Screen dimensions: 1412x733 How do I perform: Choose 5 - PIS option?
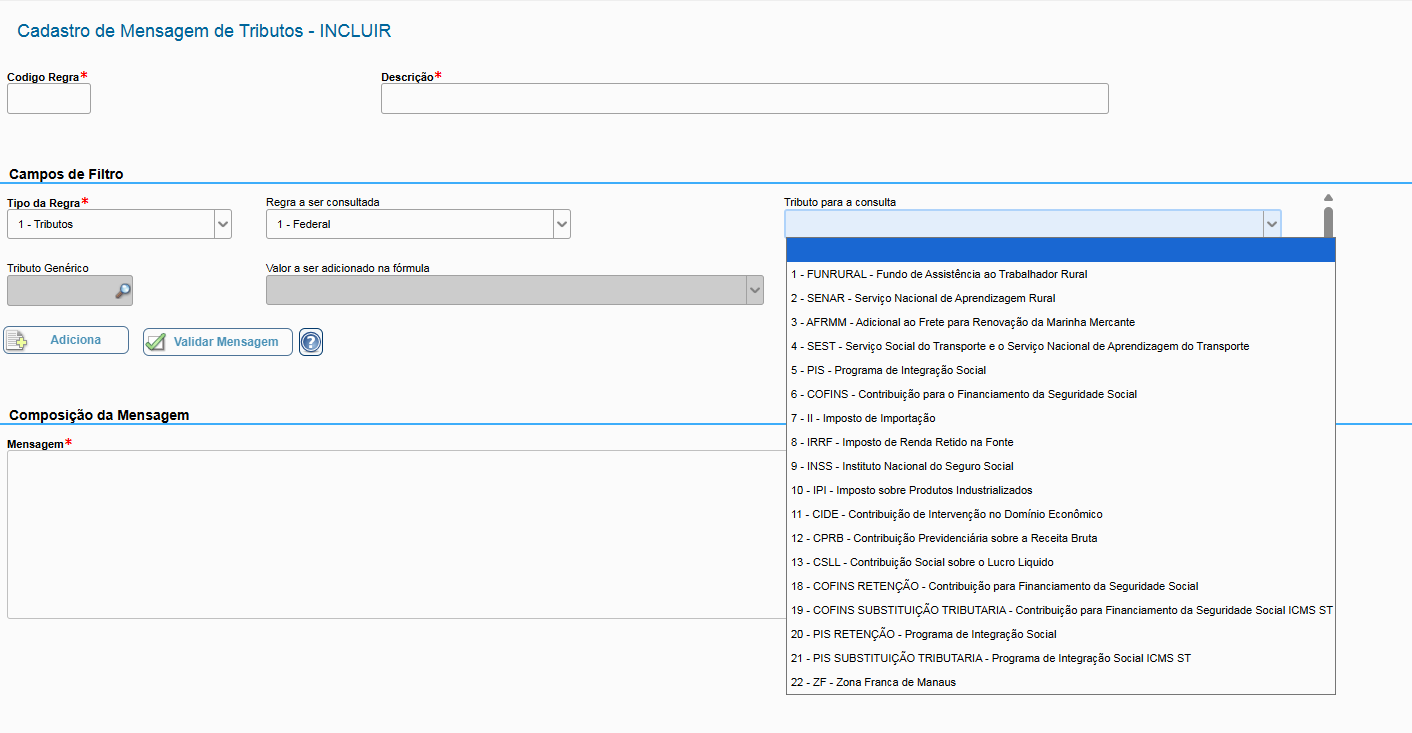(x=888, y=370)
